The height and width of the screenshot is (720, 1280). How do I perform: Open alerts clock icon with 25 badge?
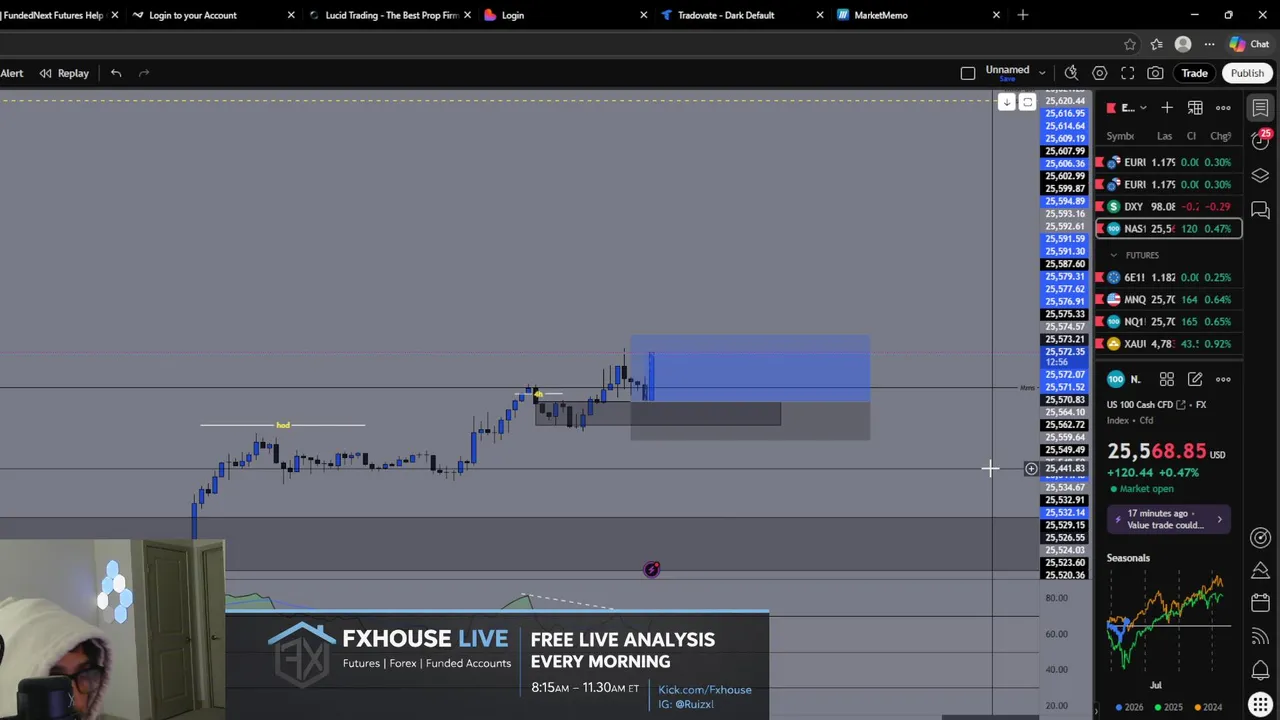point(1260,141)
